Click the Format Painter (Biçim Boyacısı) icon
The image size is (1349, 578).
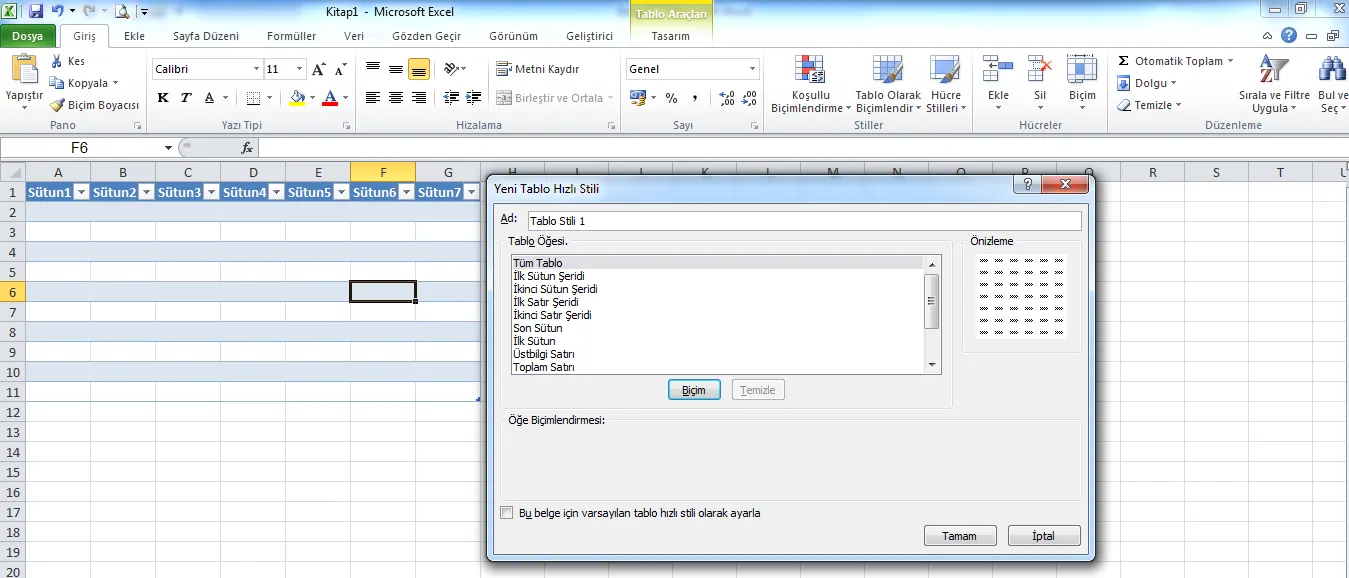click(x=58, y=105)
